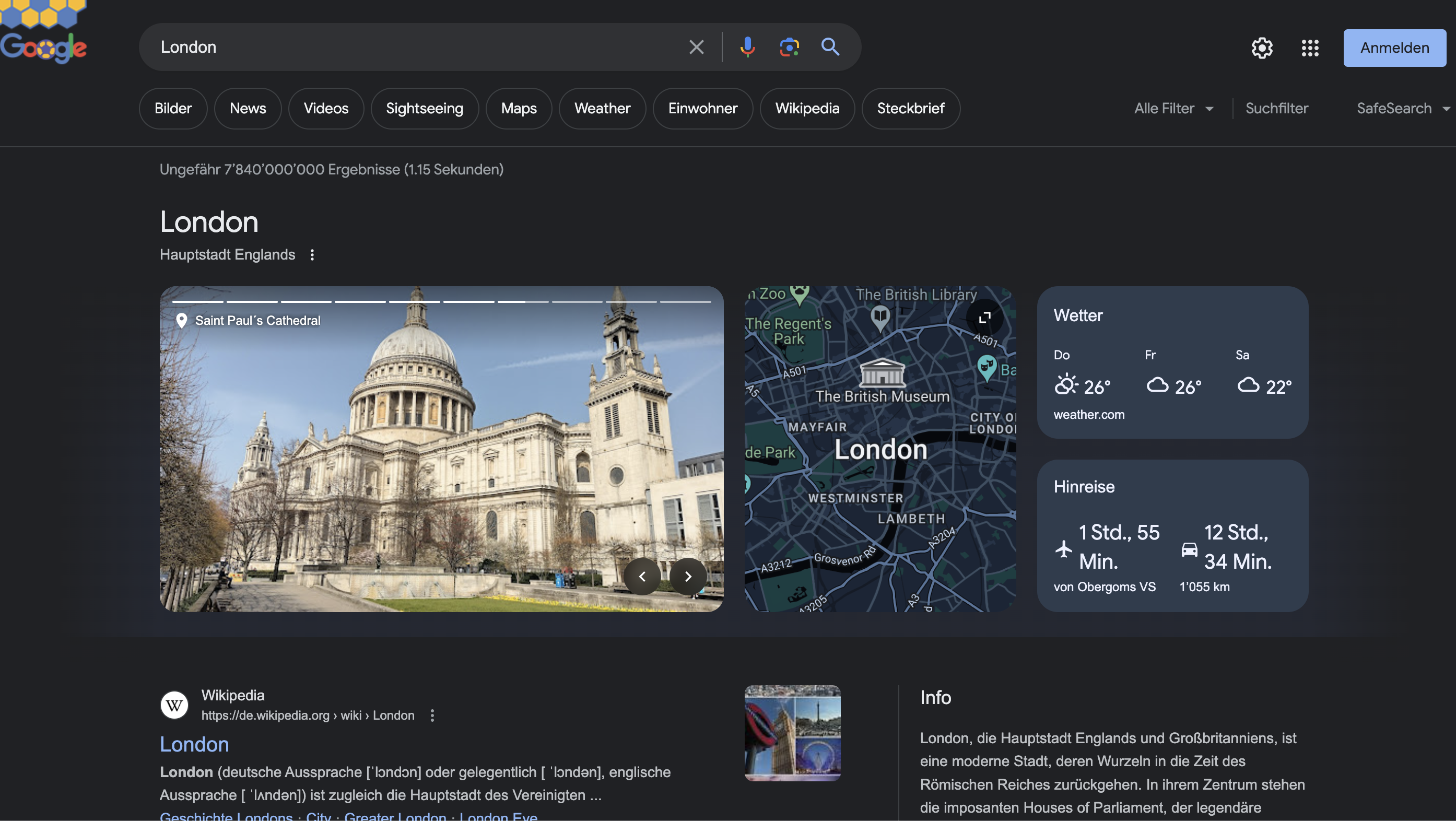This screenshot has width=1456, height=821.
Task: Open three-dot menu beside Hauptstadt Englands
Action: coord(312,255)
